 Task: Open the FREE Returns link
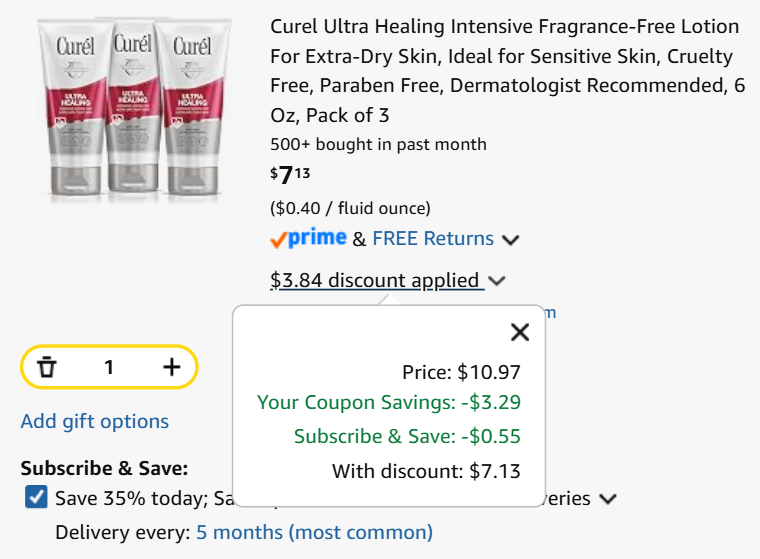[x=433, y=239]
